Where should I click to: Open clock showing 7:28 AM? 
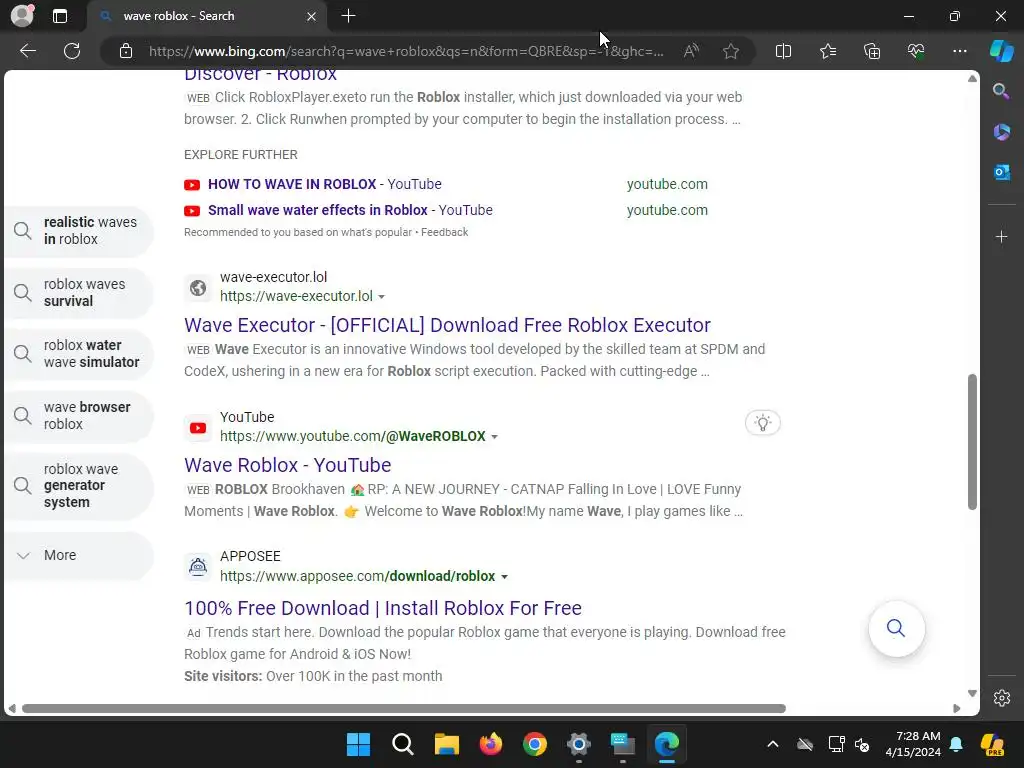913,744
